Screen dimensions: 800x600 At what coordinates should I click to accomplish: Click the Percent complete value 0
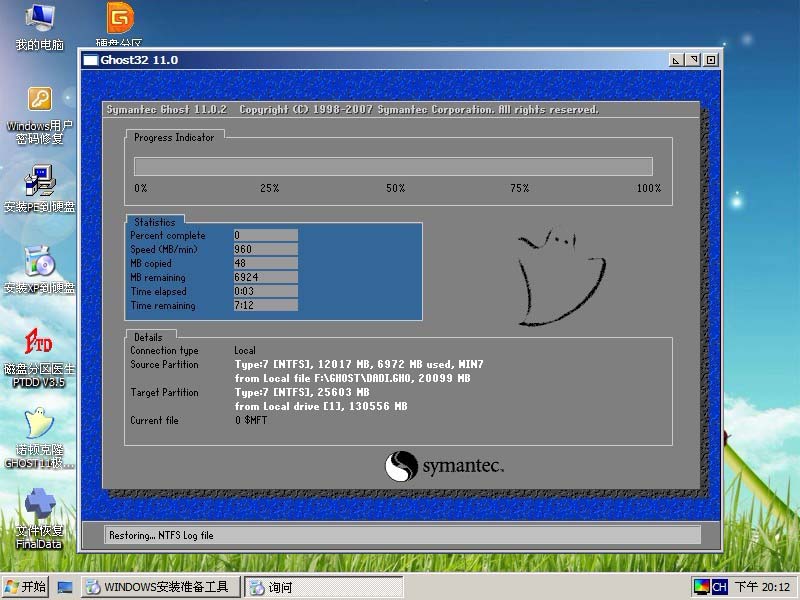point(266,235)
